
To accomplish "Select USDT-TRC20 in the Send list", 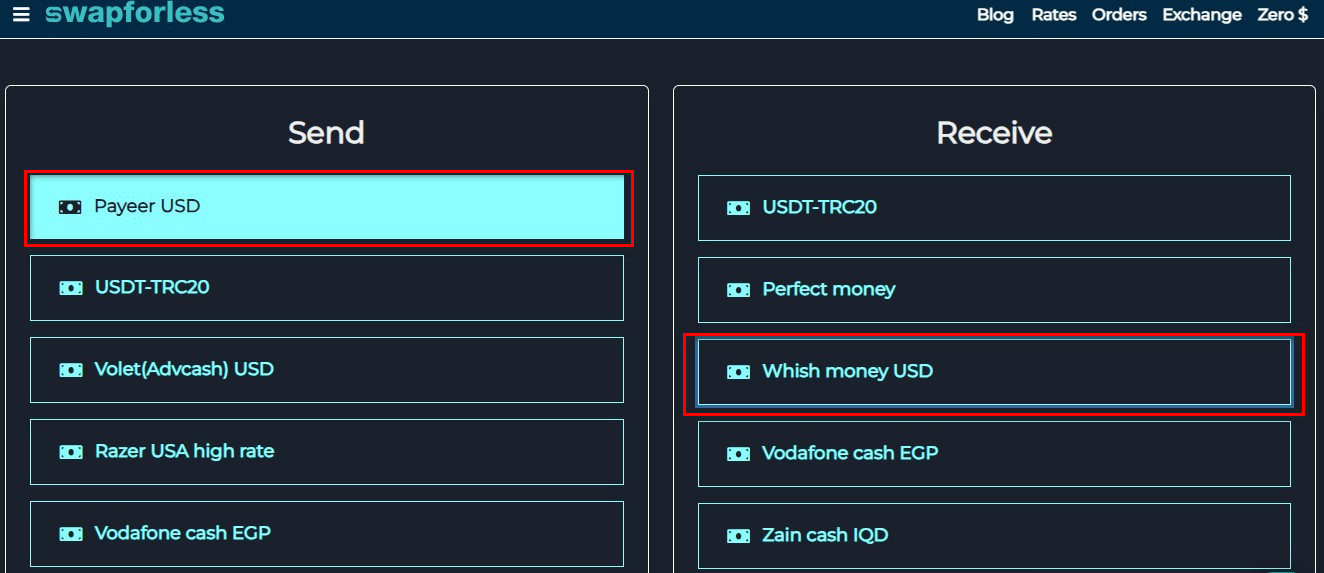I will [327, 288].
